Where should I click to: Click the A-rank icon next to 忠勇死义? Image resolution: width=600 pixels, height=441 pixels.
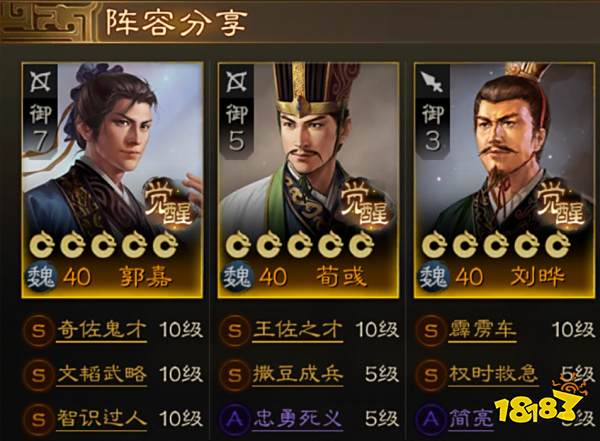tap(234, 420)
